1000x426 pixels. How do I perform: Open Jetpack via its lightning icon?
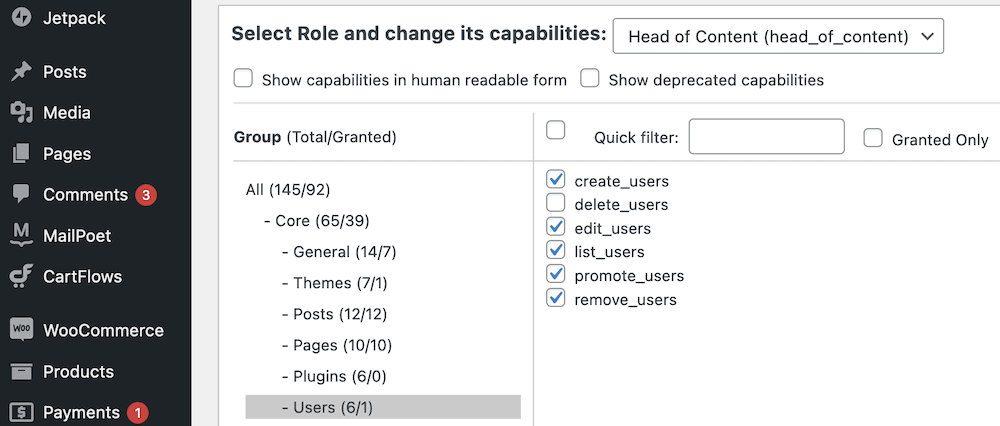click(21, 18)
